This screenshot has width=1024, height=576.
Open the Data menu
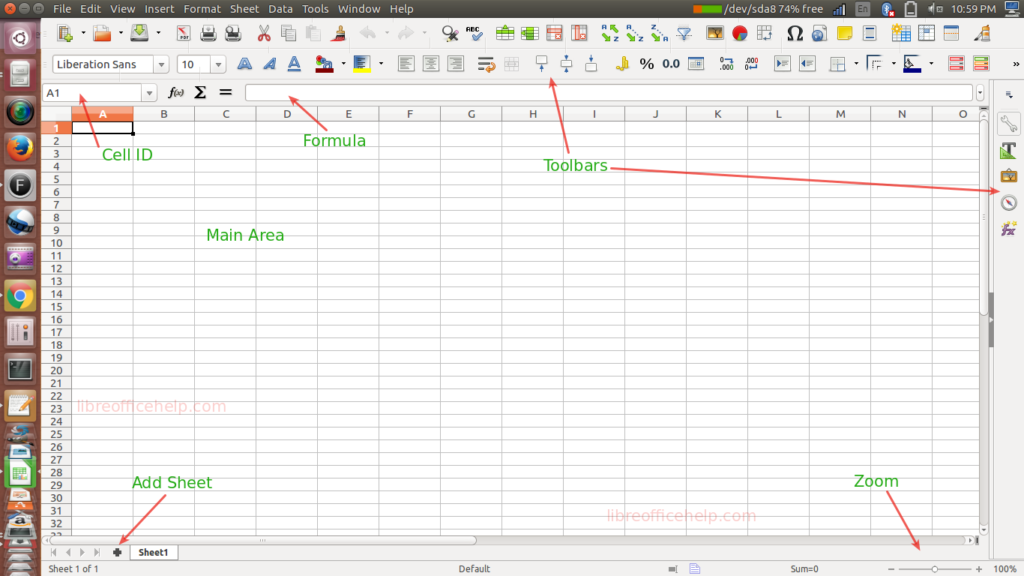coord(280,9)
